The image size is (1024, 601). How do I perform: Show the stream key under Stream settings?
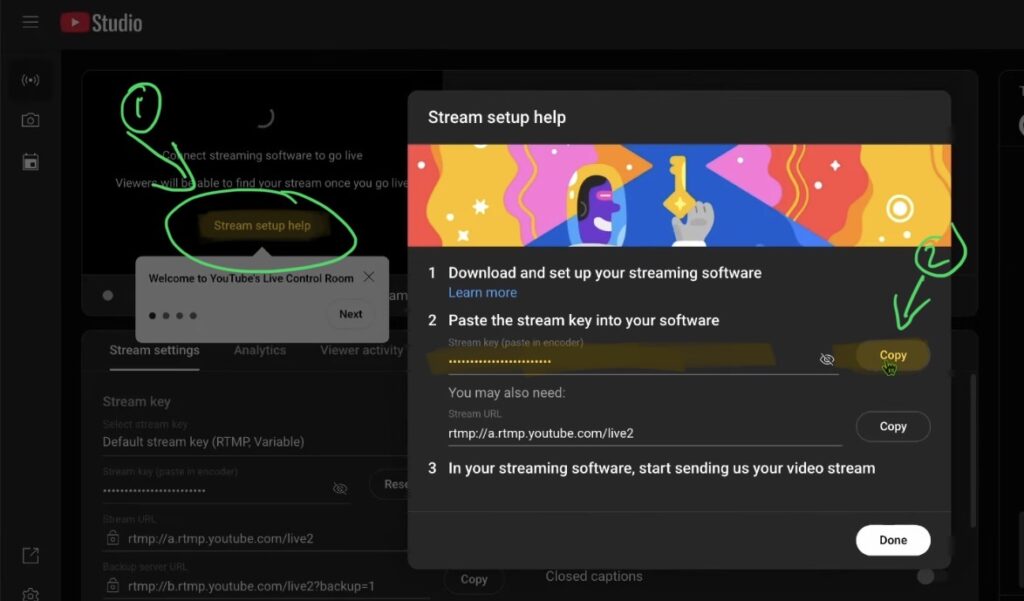pyautogui.click(x=340, y=488)
